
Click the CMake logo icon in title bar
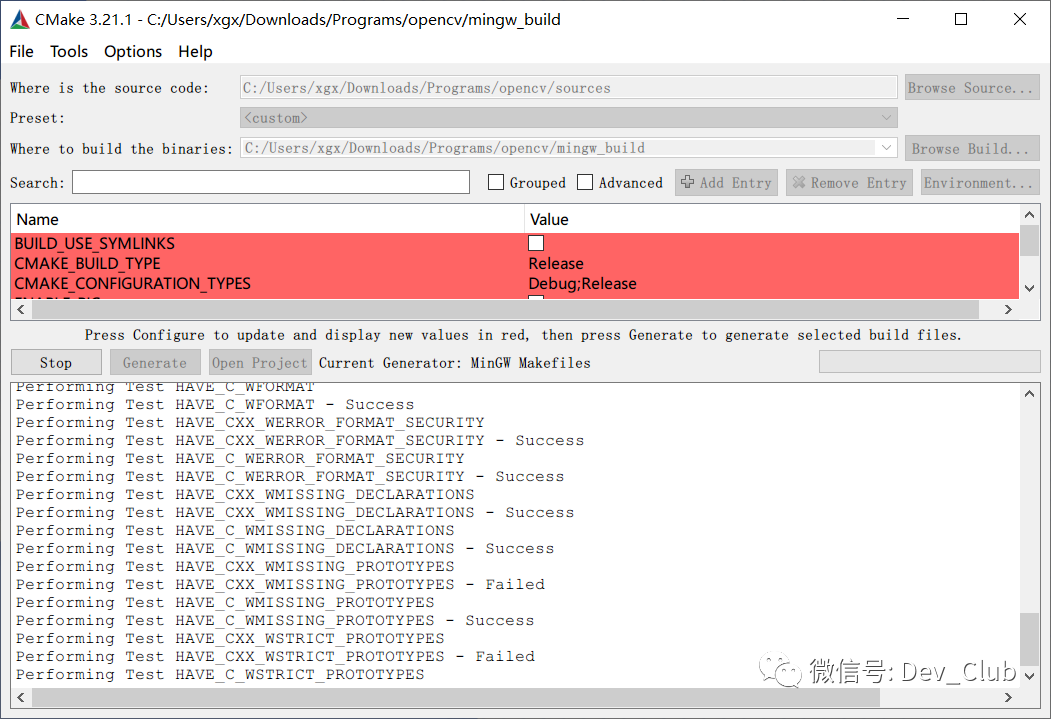(x=20, y=19)
